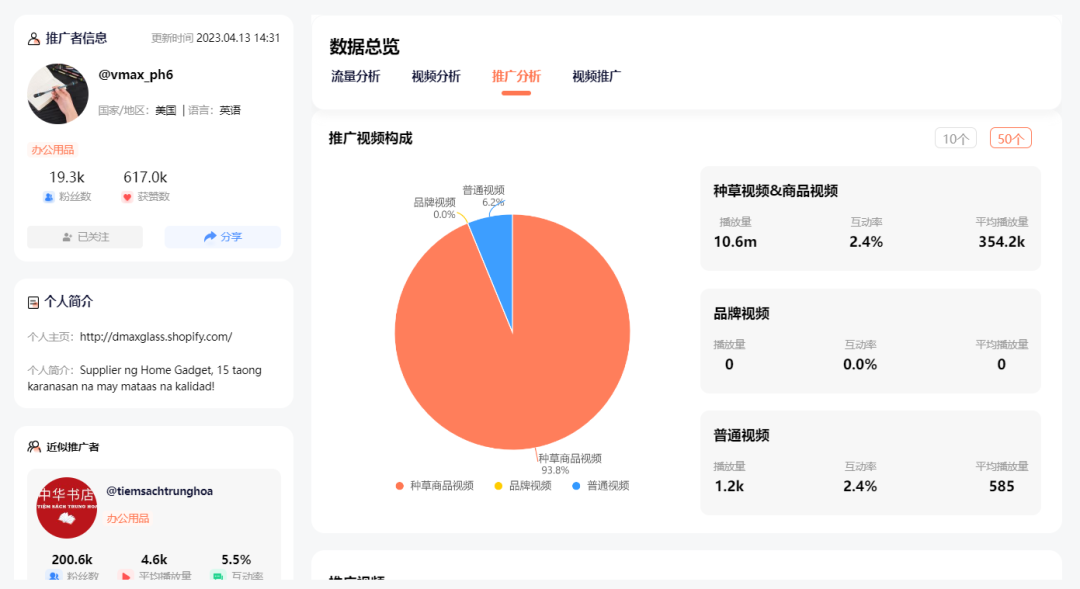Go to the 视频推广 tab

tap(596, 77)
